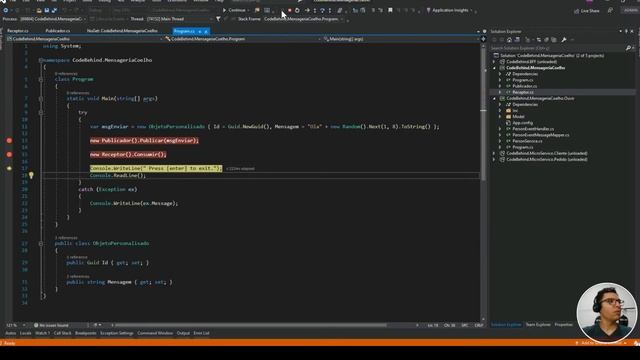Expand CodeBehind.MicroService.Pedido (unloaded) project
Image resolution: width=640 pixels, height=360 pixels.
(494, 159)
